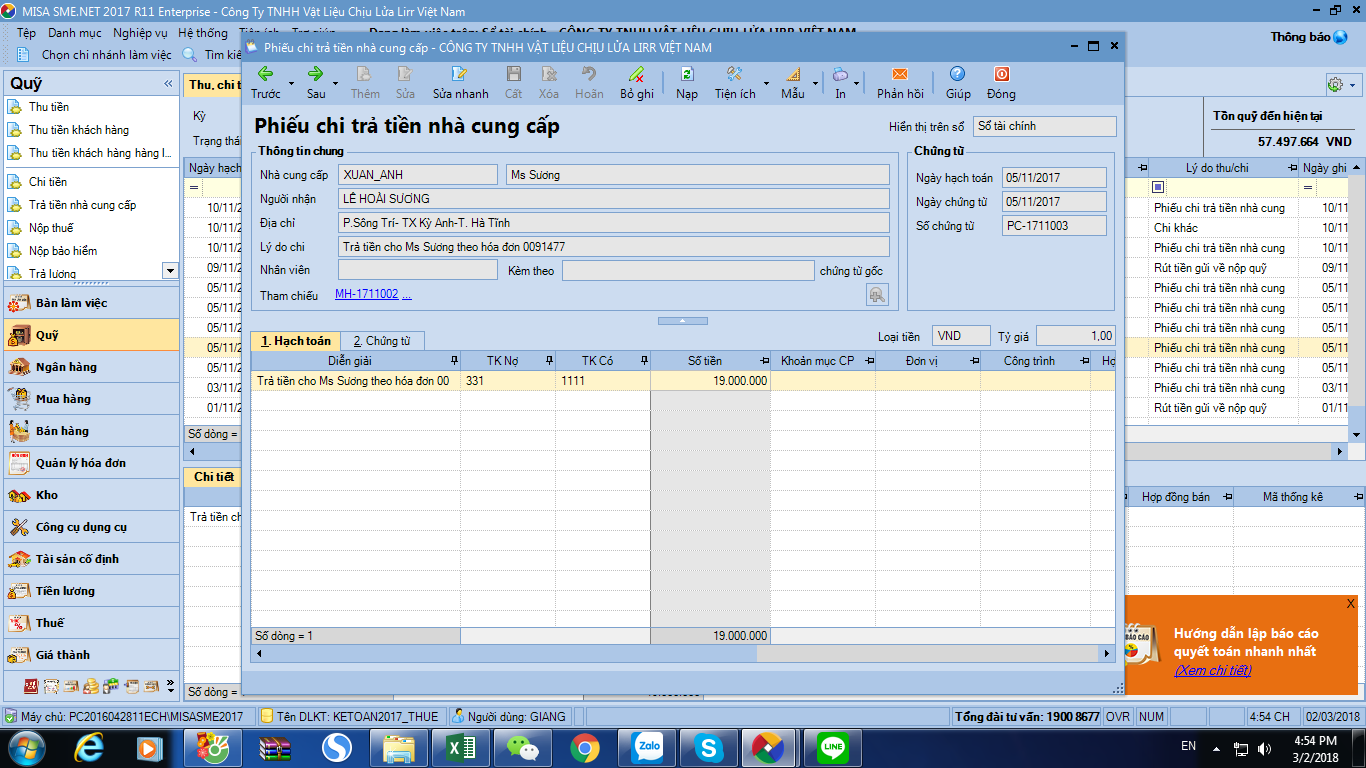
Task: Open the Kho warehouse module
Action: (90, 495)
